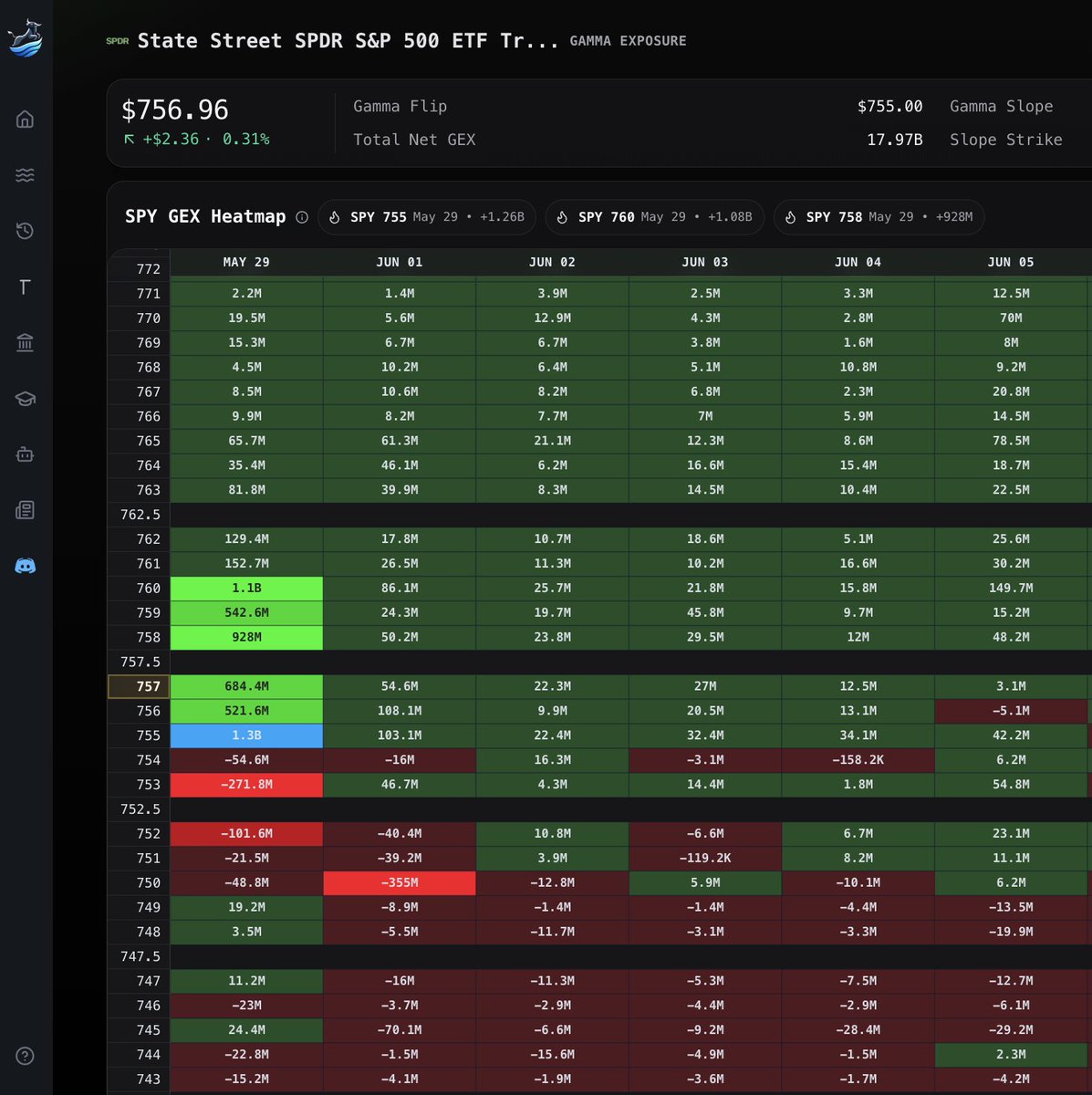Click the 129.4M cell at strike 762
This screenshot has height=1095, width=1092.
tap(246, 539)
